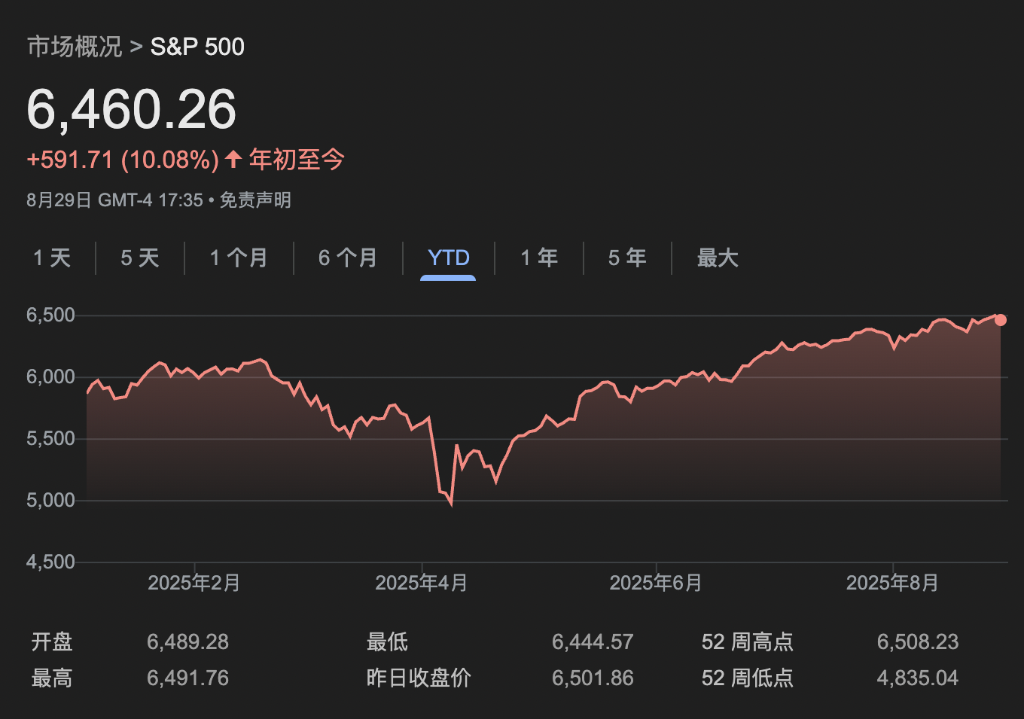Image resolution: width=1024 pixels, height=719 pixels.
Task: Select the YTD range tab
Action: [448, 257]
